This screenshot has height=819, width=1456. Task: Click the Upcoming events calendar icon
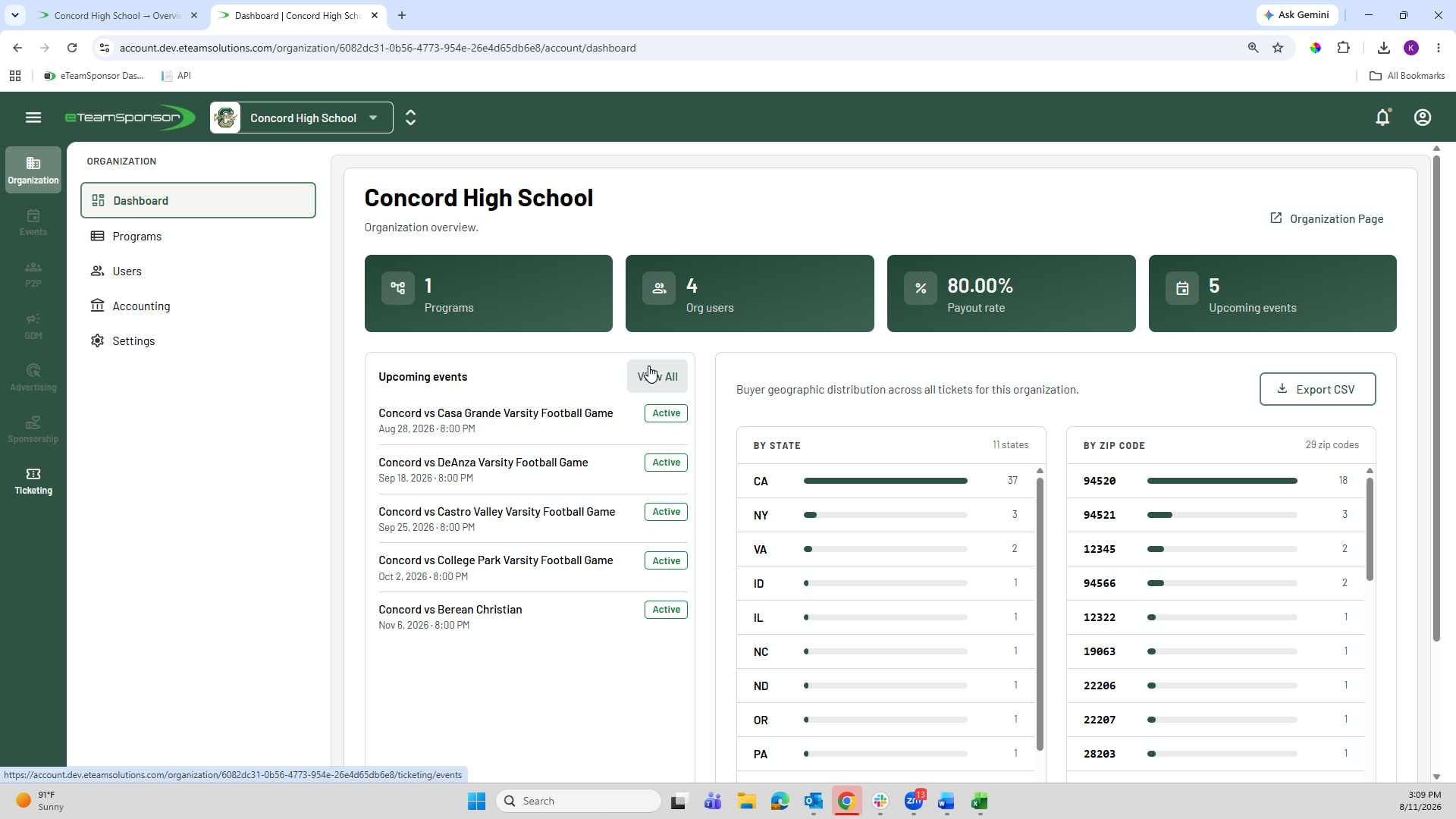(x=1182, y=288)
